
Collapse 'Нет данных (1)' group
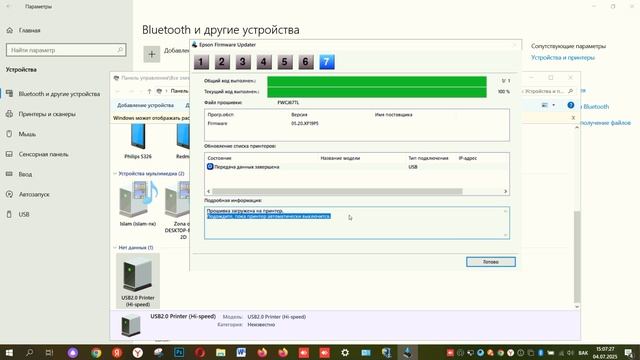115,247
